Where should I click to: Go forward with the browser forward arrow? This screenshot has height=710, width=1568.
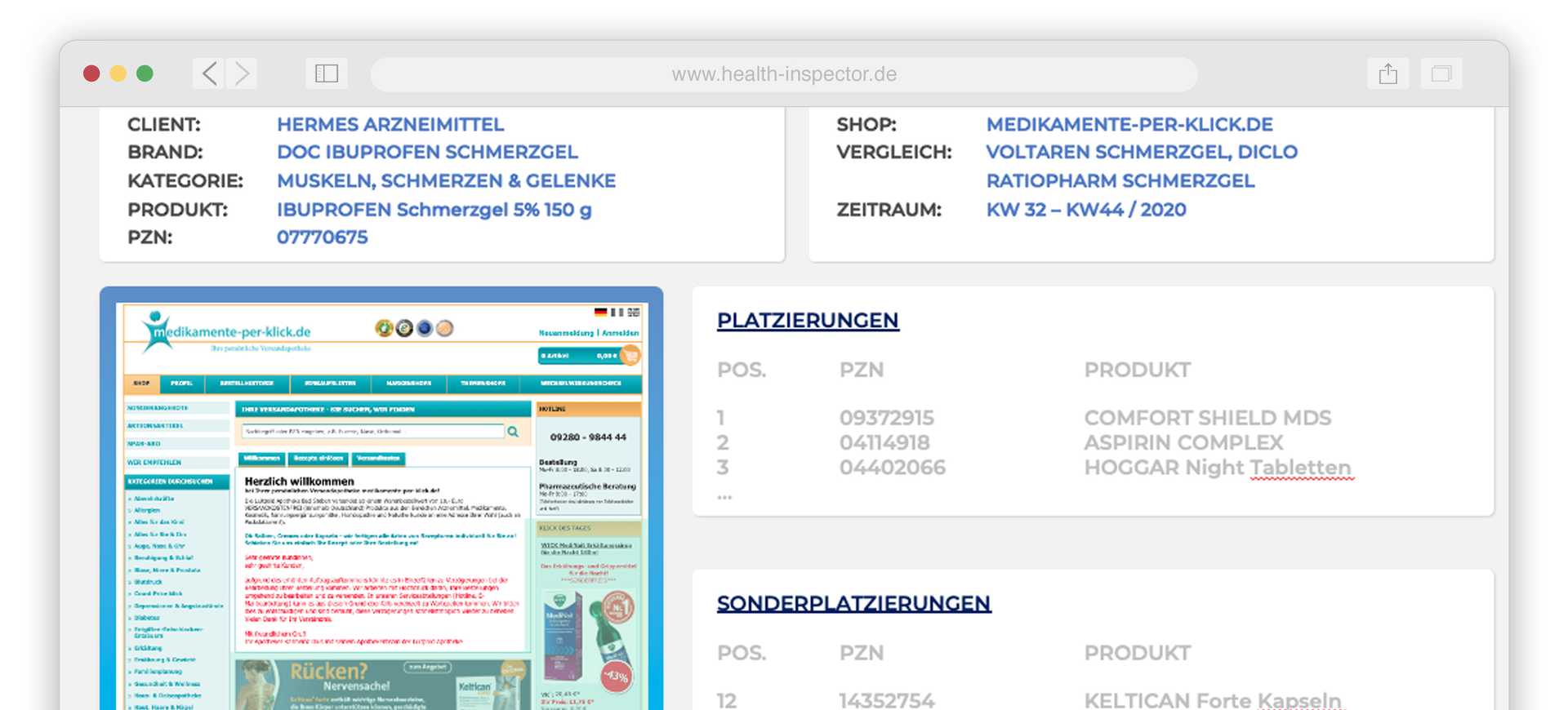[242, 73]
